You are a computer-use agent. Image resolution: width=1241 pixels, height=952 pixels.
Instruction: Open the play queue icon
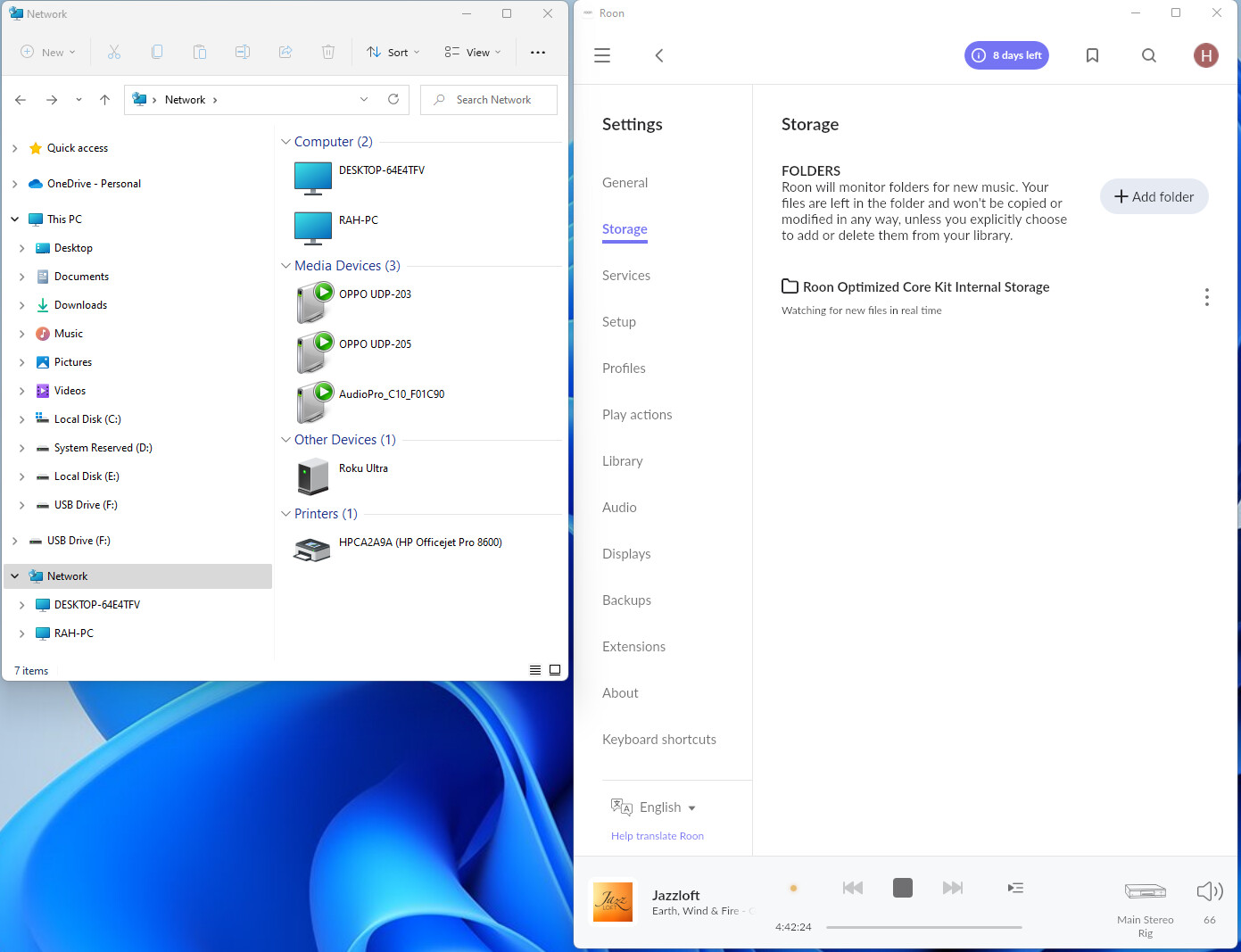(x=1015, y=888)
